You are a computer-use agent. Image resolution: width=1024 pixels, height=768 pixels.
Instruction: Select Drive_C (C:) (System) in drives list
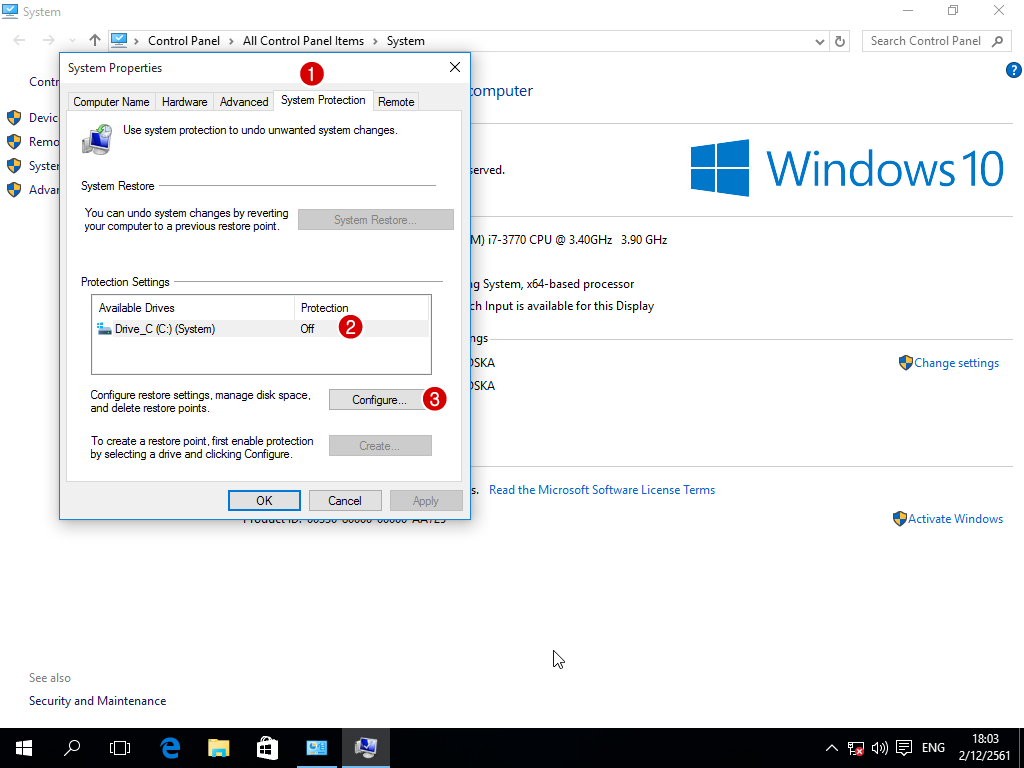pyautogui.click(x=165, y=329)
